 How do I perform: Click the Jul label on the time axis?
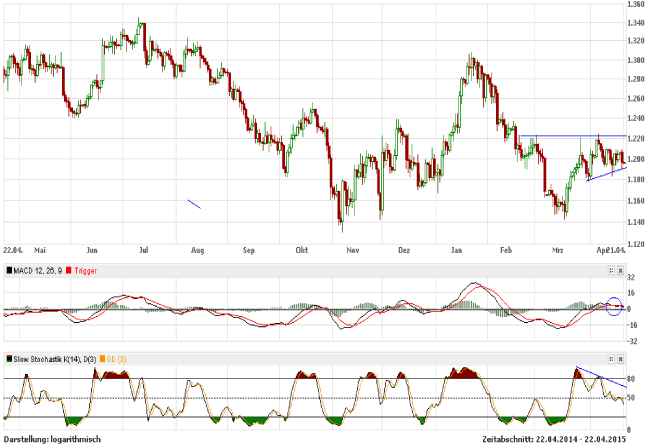(x=143, y=252)
